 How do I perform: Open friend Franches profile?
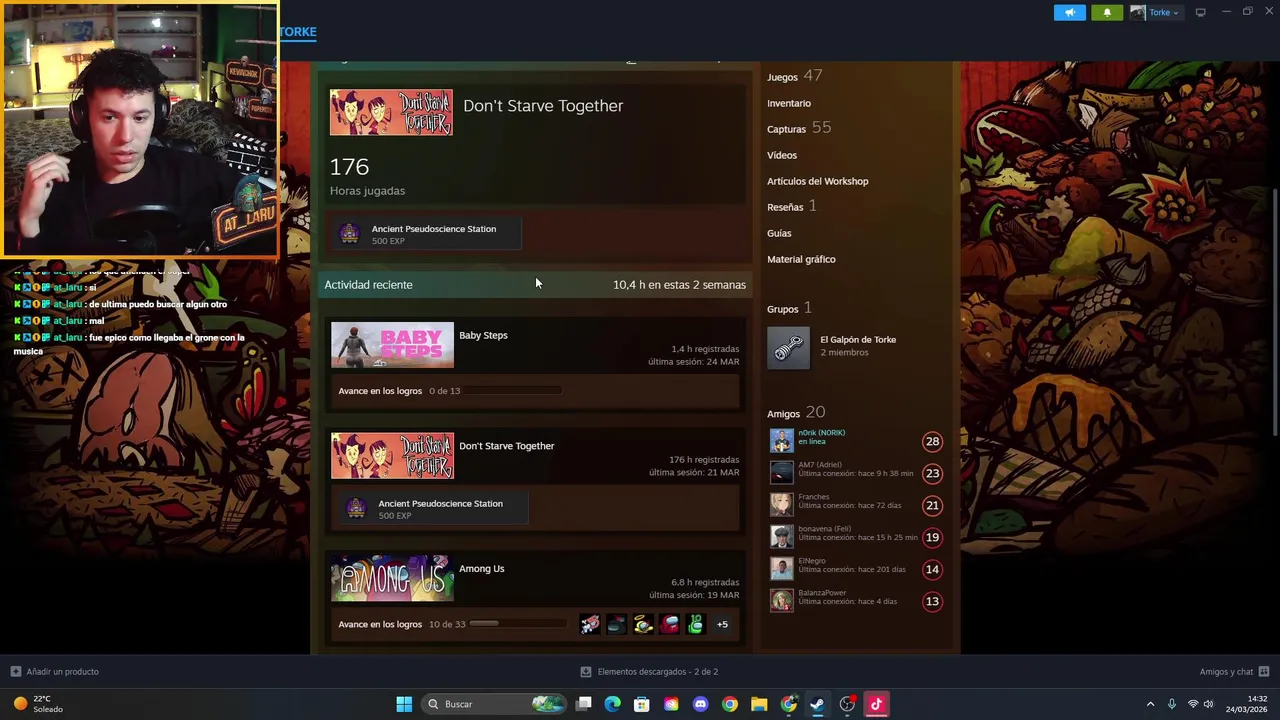click(813, 497)
